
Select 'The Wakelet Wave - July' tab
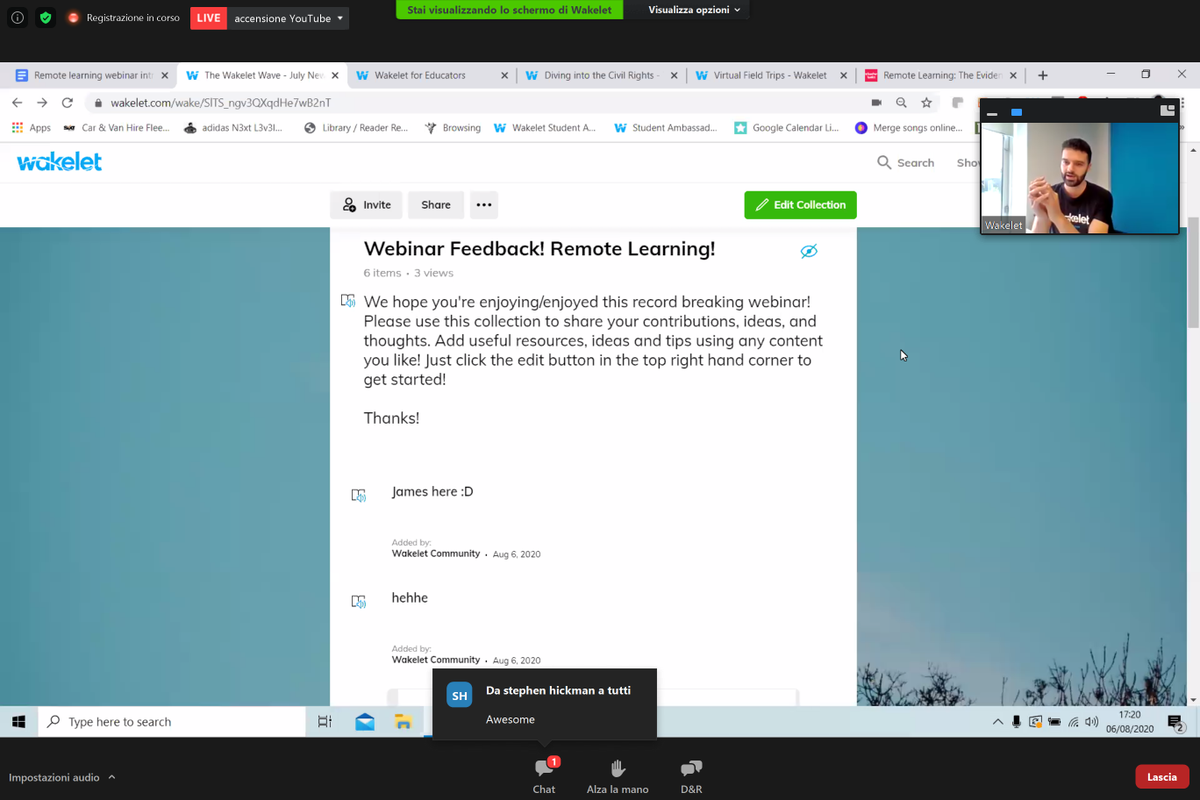click(262, 75)
